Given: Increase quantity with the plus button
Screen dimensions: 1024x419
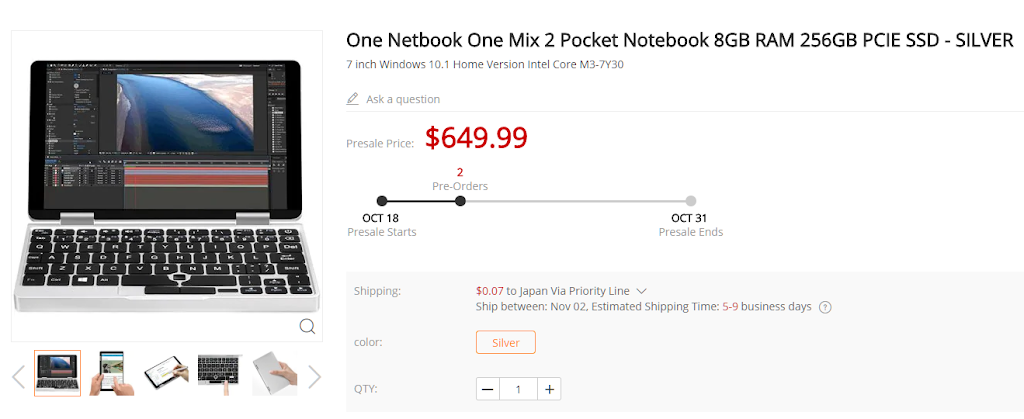Looking at the screenshot, I should click(x=550, y=389).
